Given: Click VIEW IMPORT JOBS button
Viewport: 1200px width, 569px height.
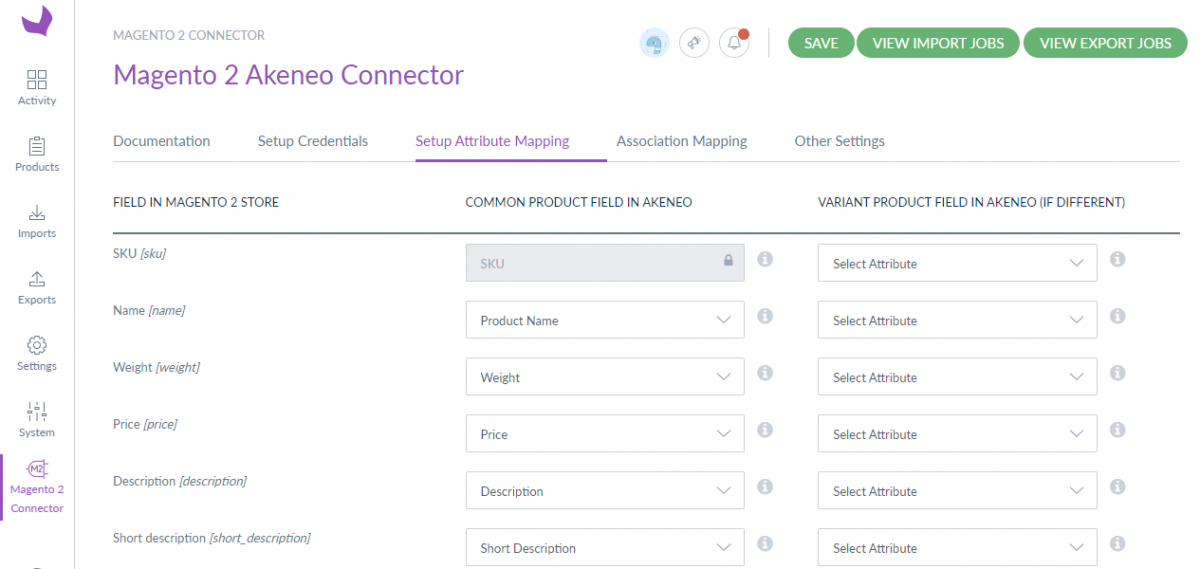Looking at the screenshot, I should 938,43.
